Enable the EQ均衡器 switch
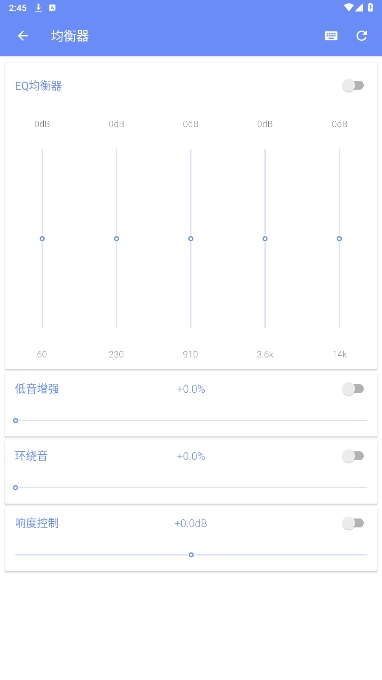The image size is (382, 680). click(x=353, y=85)
